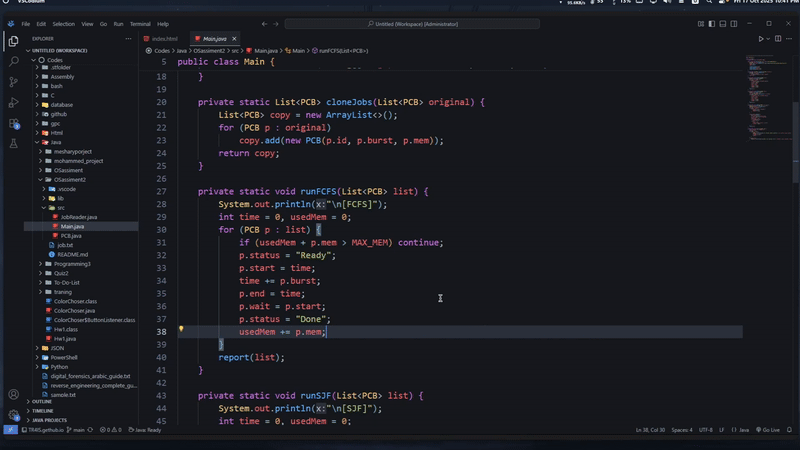Open JobReader.java in the explorer
Screen dimensions: 800x450
(x=78, y=217)
